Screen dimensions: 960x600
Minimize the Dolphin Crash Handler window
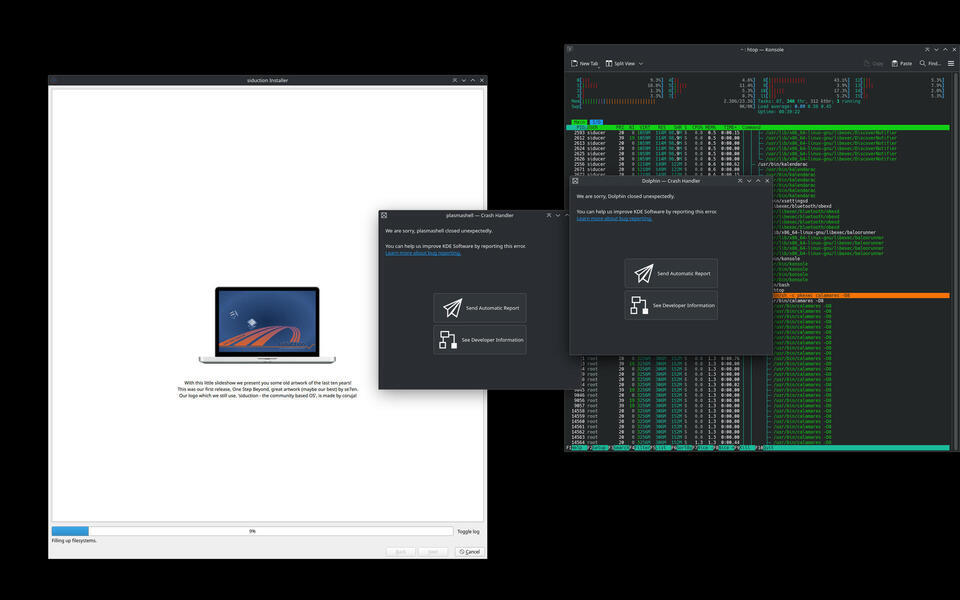[749, 181]
